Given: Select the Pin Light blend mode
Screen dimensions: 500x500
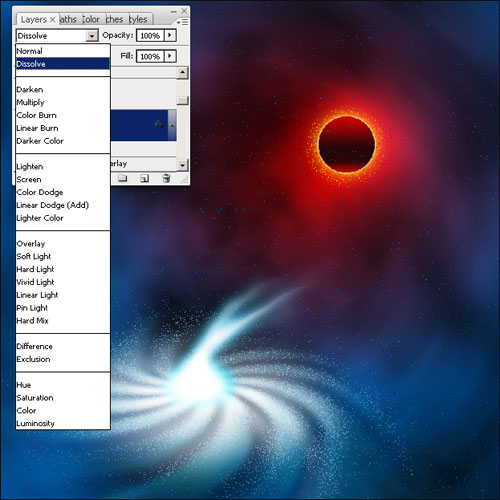Looking at the screenshot, I should point(63,308).
